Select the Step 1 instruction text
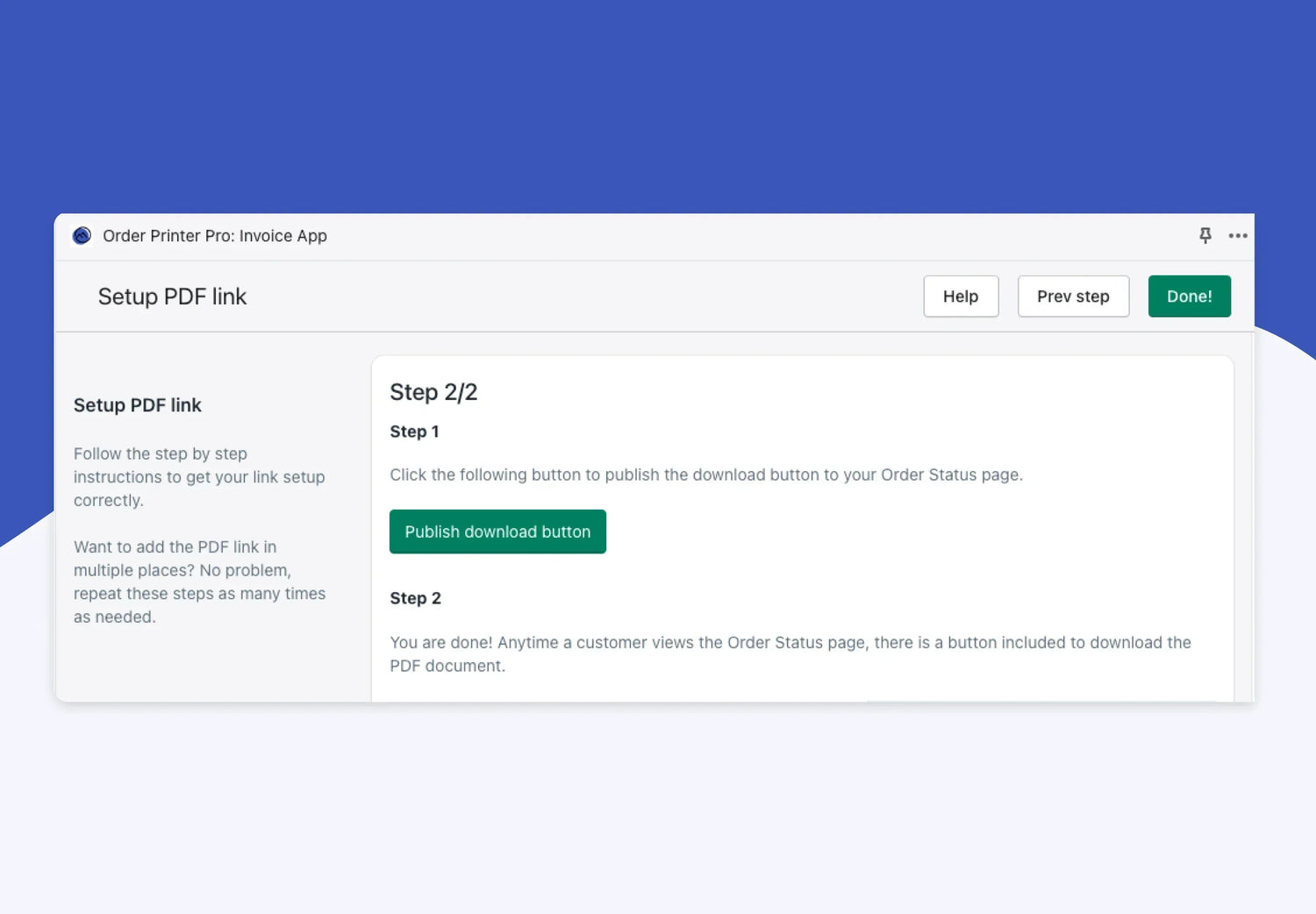 [414, 432]
